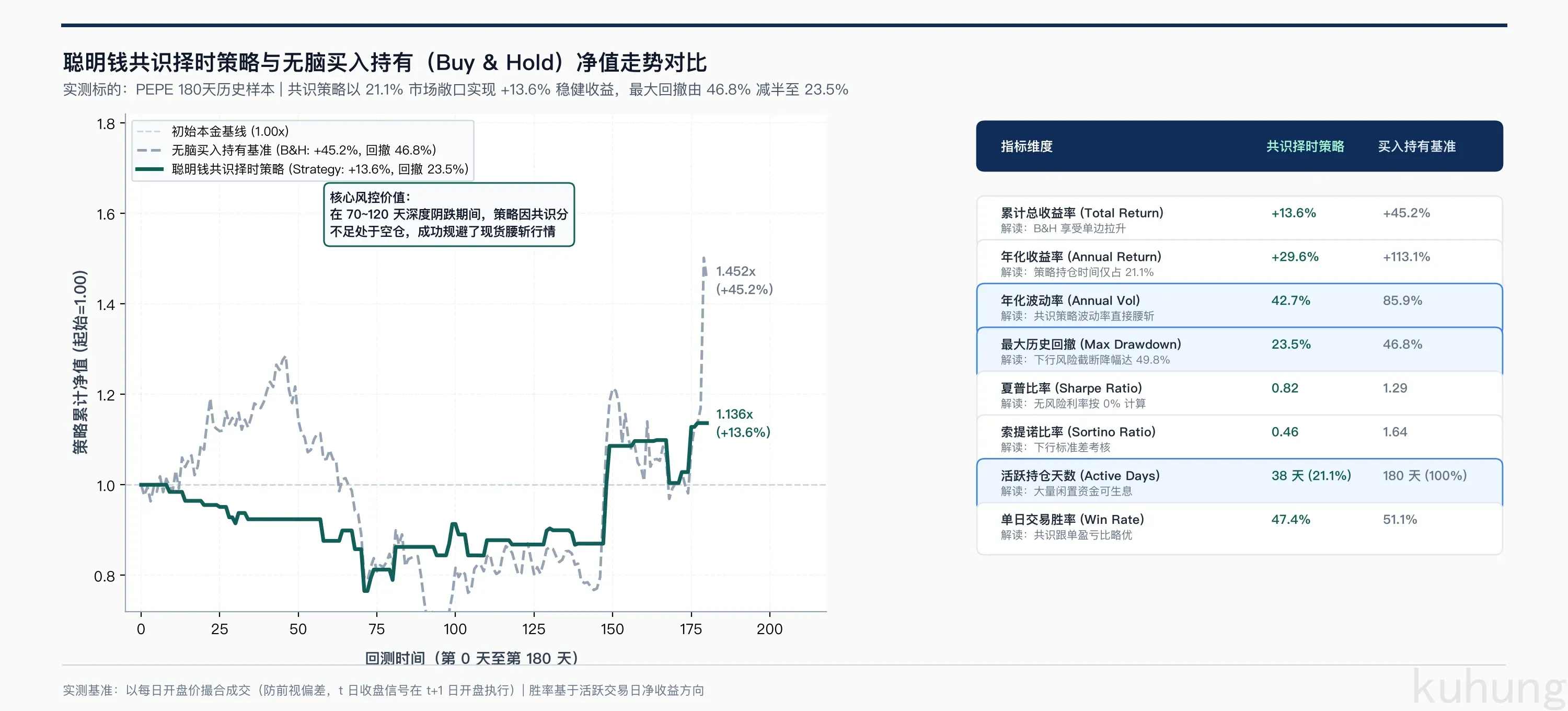This screenshot has height=711, width=1568.
Task: Select row 单日交易胜率 (Win Rate)
Action: pyautogui.click(x=1239, y=528)
